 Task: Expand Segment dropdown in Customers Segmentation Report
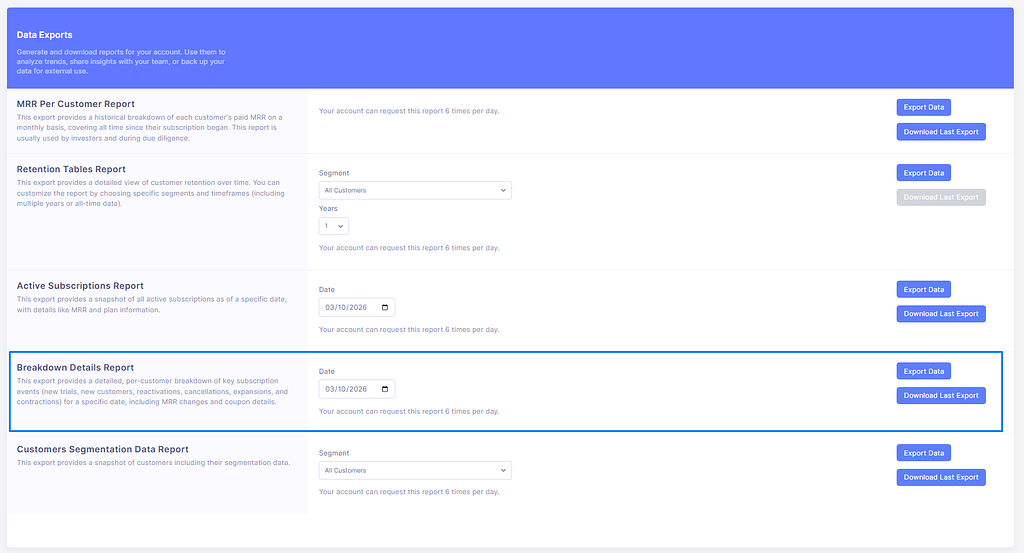point(415,470)
